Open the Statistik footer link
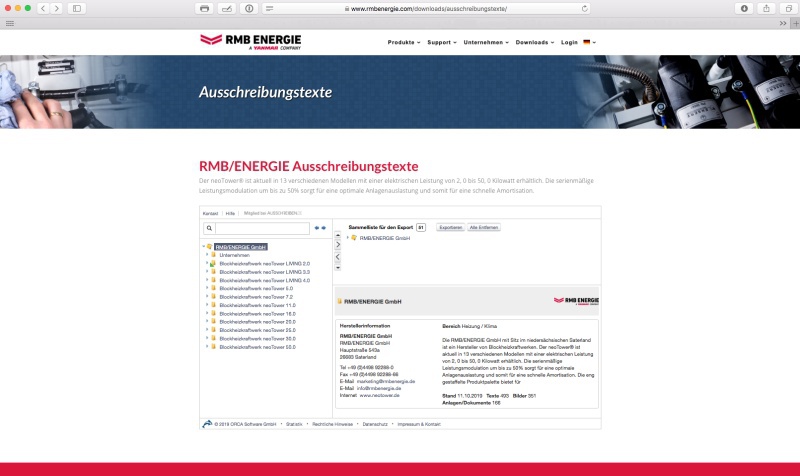 [x=294, y=424]
